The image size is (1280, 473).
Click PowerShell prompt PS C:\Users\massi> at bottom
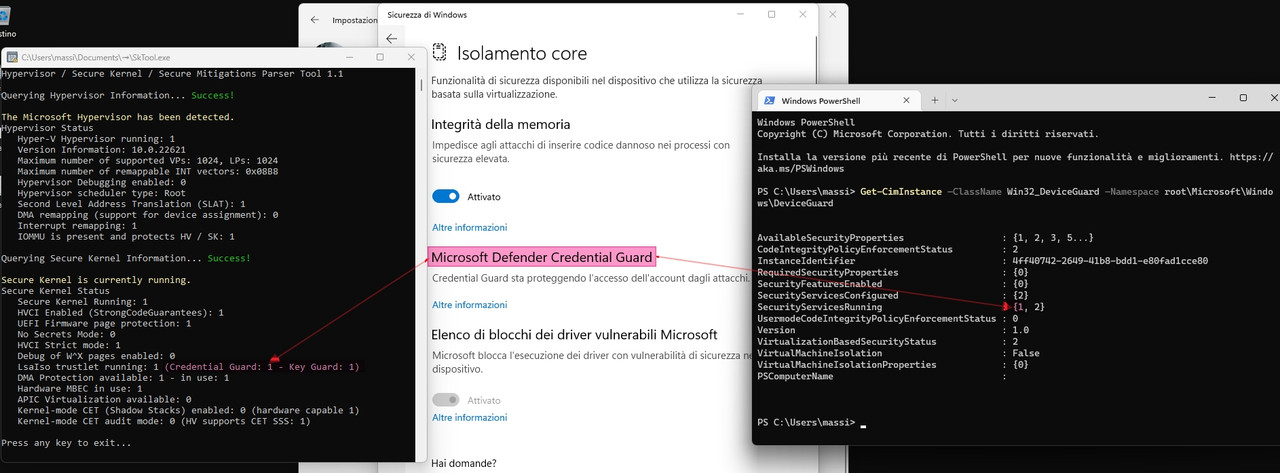[804, 422]
